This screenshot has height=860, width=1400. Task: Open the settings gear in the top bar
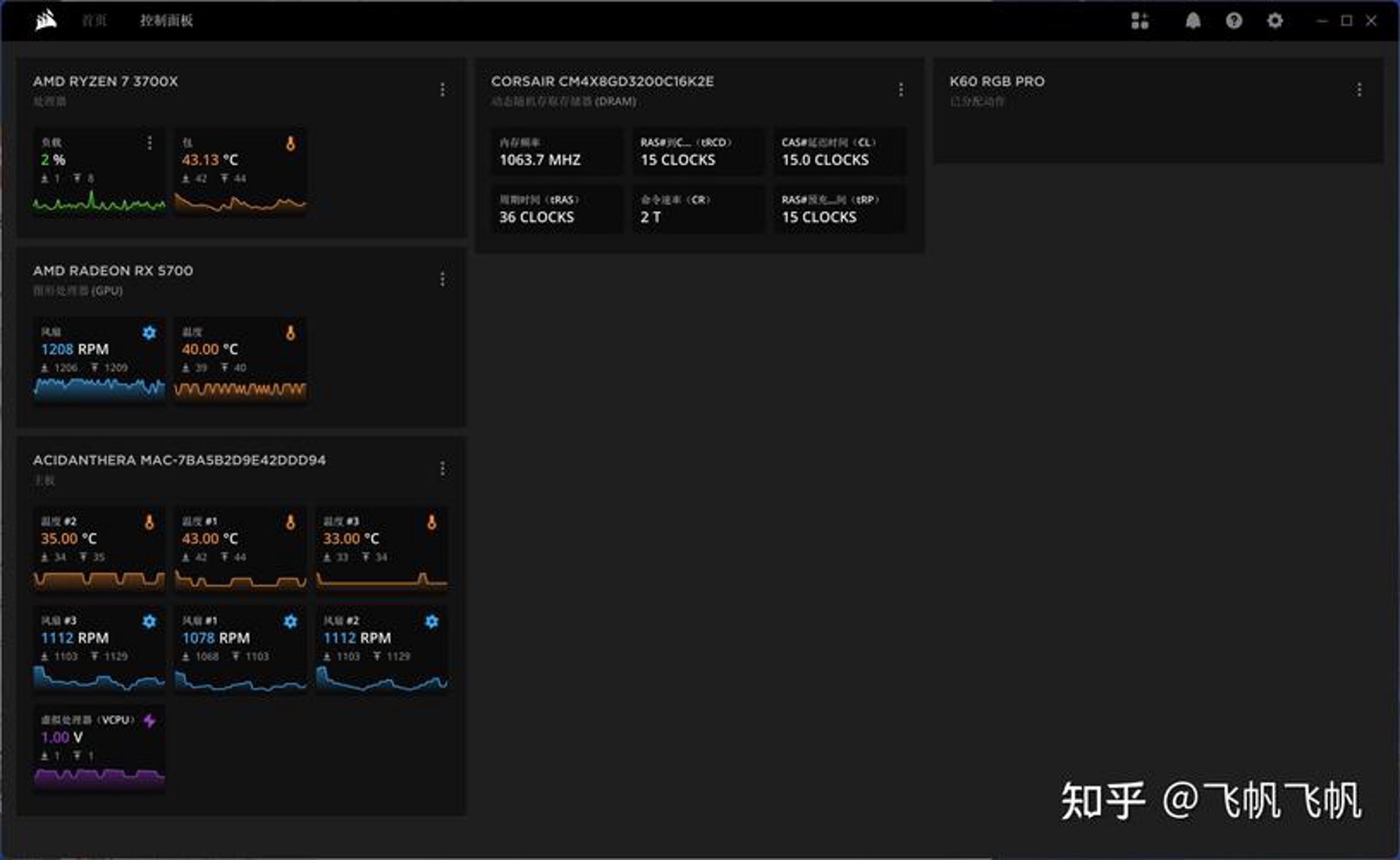[1275, 20]
